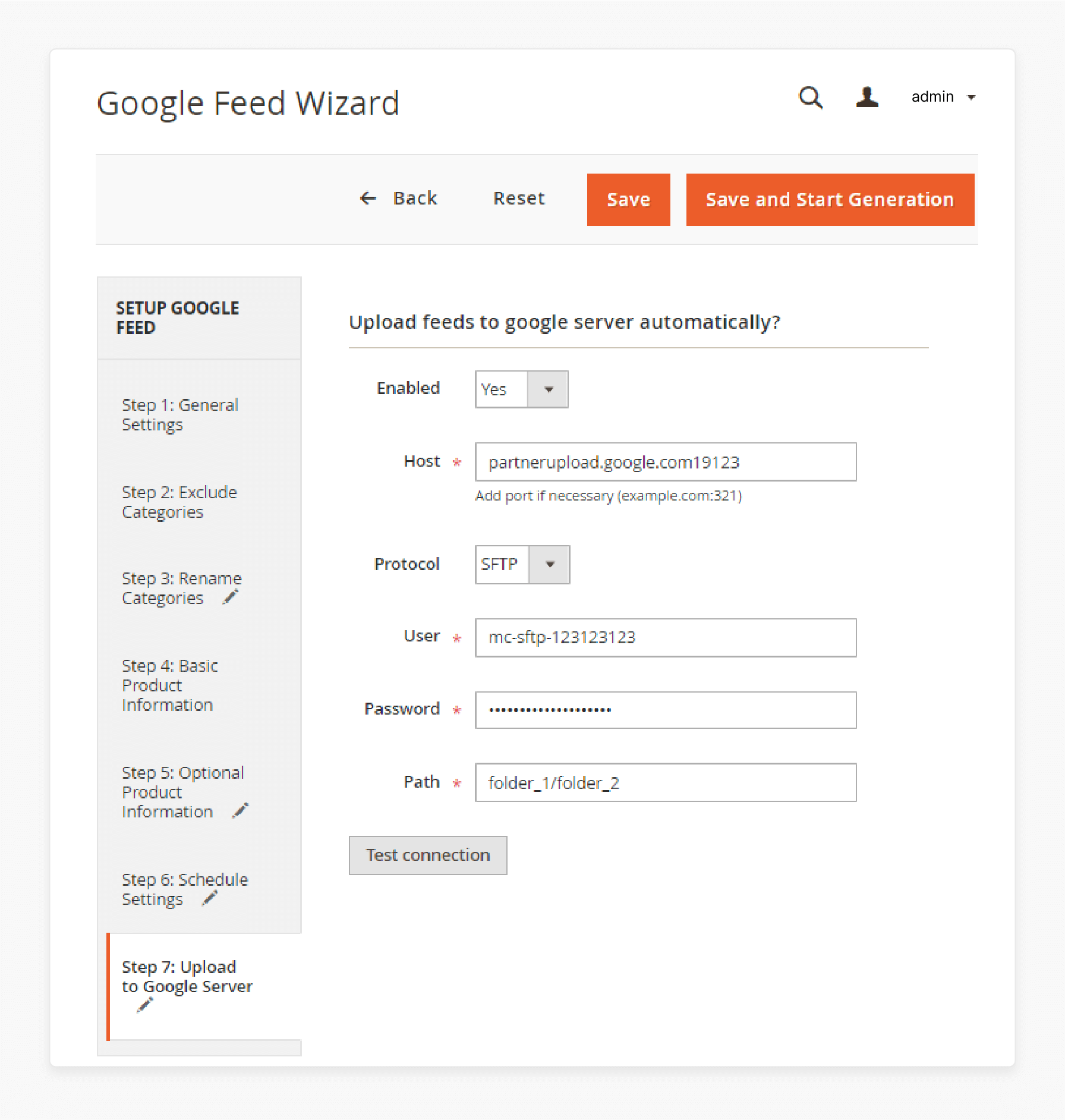The width and height of the screenshot is (1065, 1120).
Task: Focus the Host input field
Action: (x=665, y=462)
